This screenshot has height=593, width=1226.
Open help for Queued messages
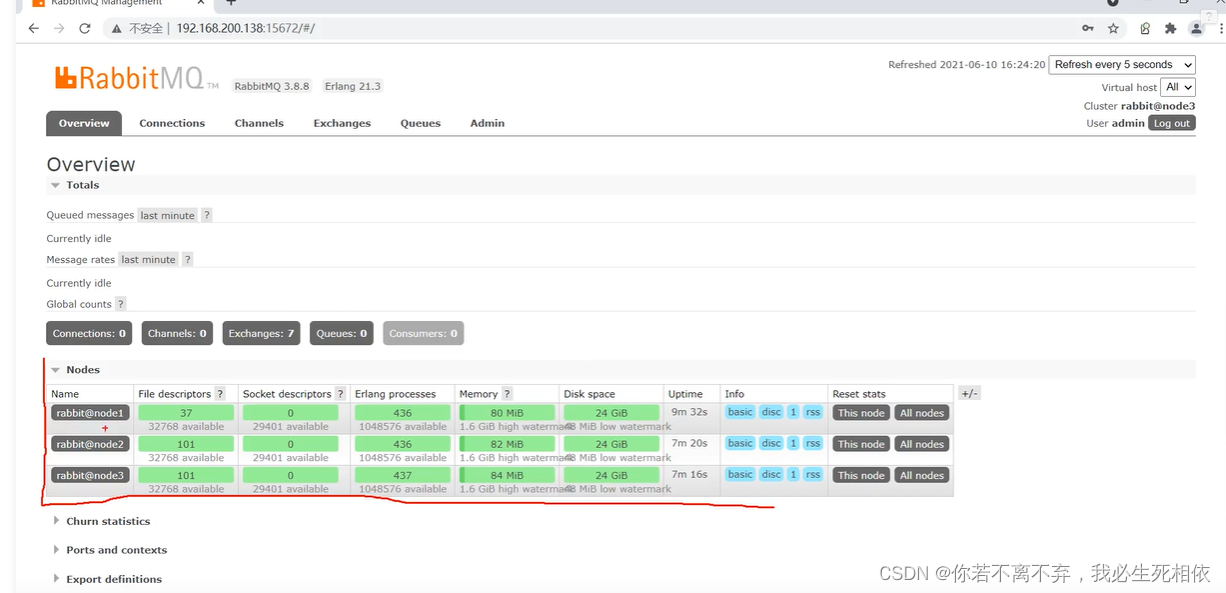tap(207, 215)
